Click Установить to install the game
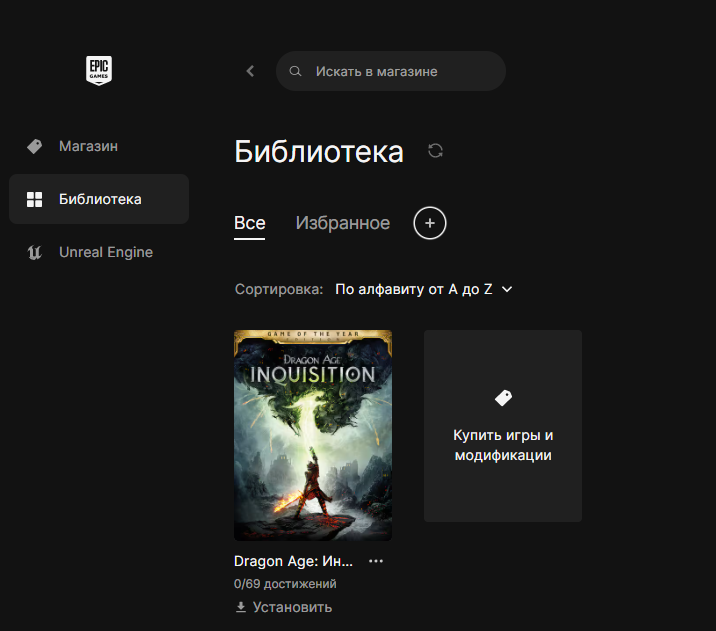716x631 pixels. point(292,607)
